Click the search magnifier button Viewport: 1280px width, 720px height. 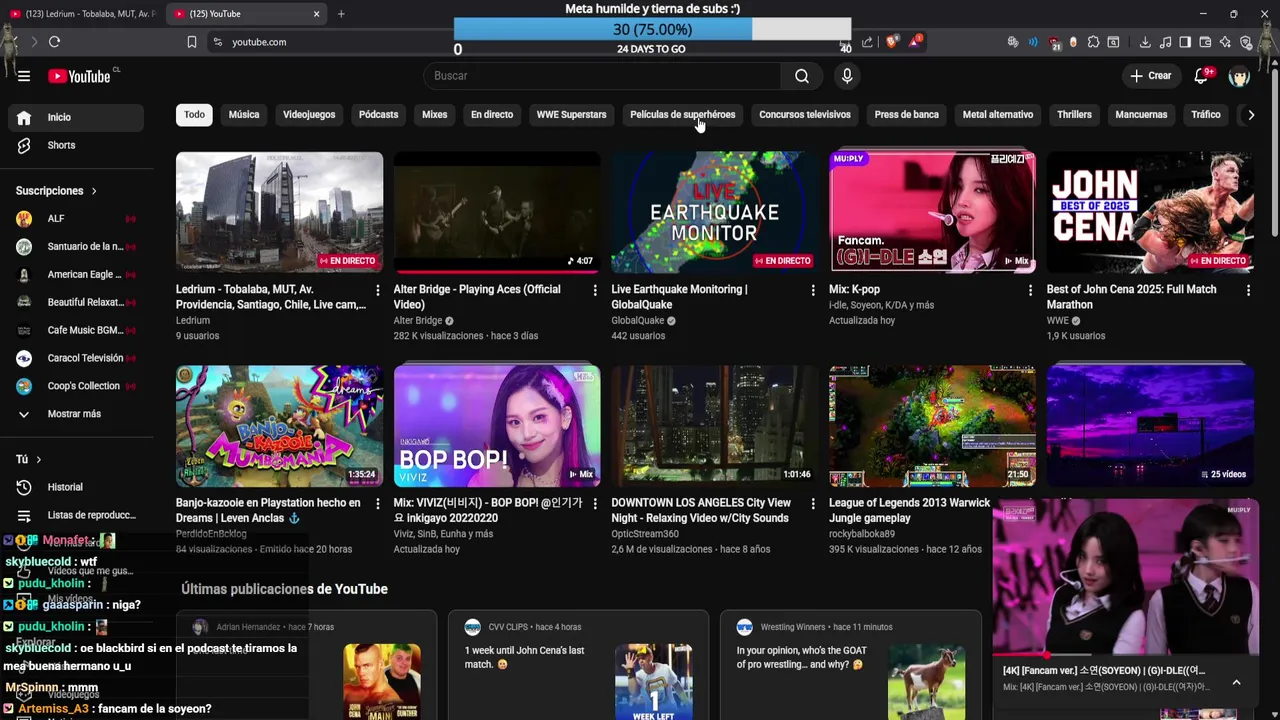(x=802, y=76)
